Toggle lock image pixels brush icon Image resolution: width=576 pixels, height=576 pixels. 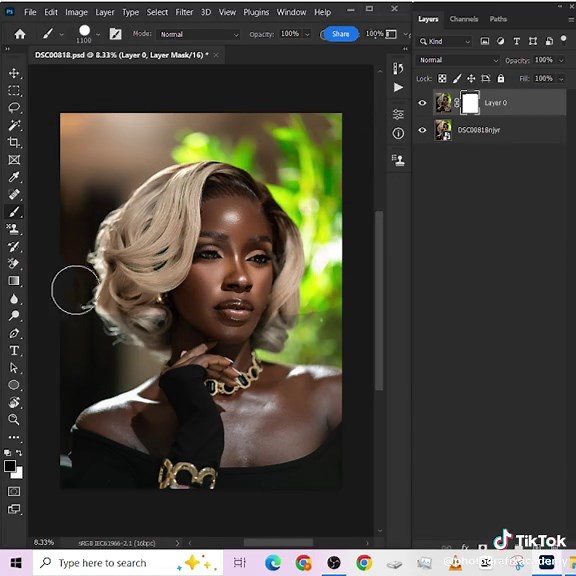(457, 78)
